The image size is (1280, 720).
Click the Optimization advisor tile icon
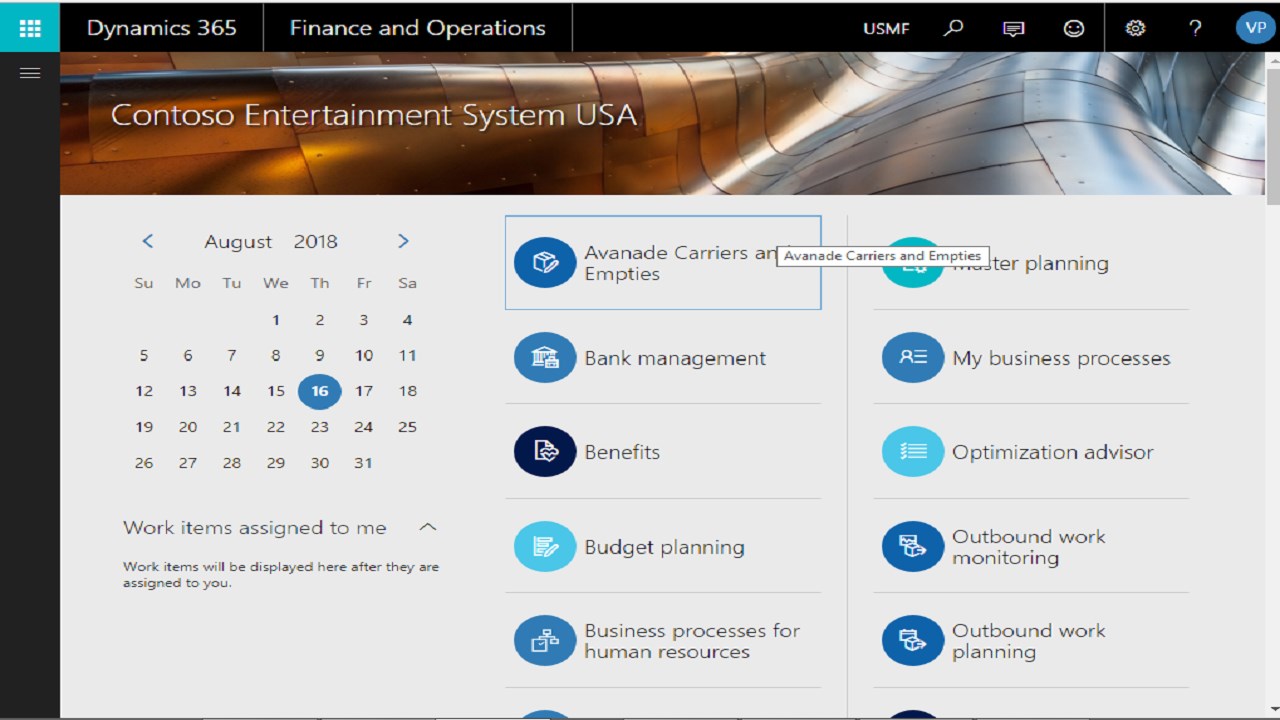pos(913,452)
